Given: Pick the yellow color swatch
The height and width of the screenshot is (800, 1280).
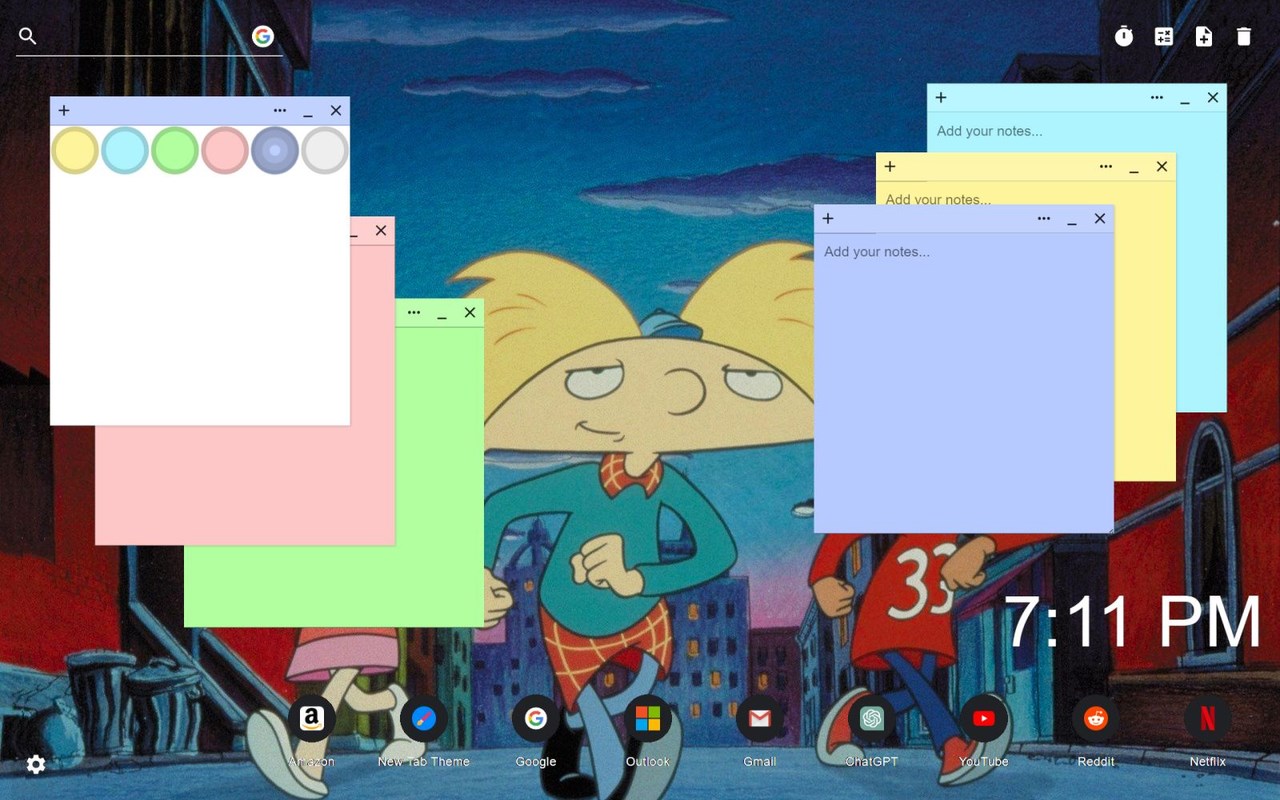Looking at the screenshot, I should (75, 151).
